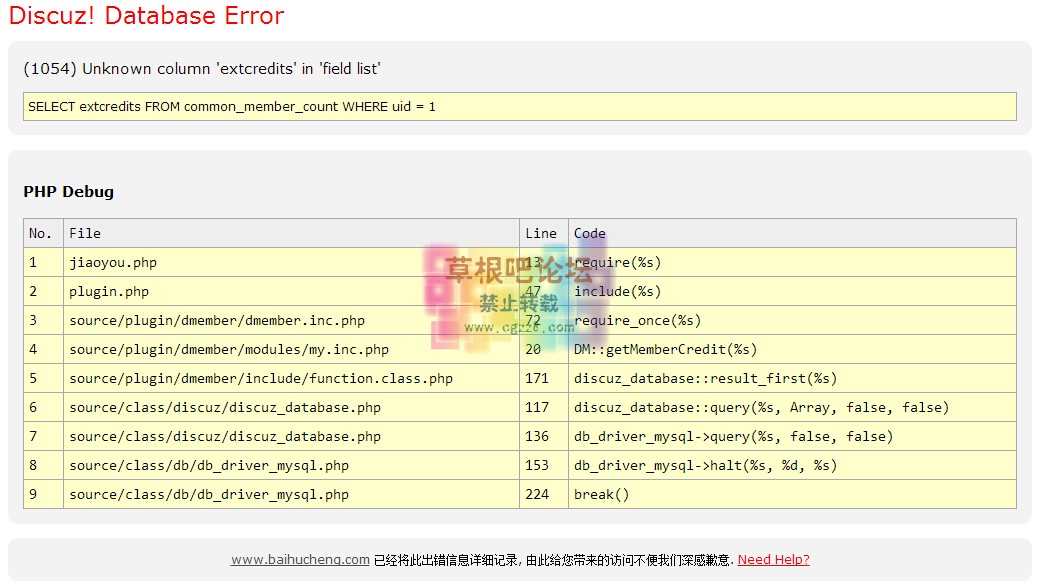This screenshot has height=587, width=1039.
Task: Click db_driver_mysql->halt(%s, %d, %s) code
Action: (705, 466)
